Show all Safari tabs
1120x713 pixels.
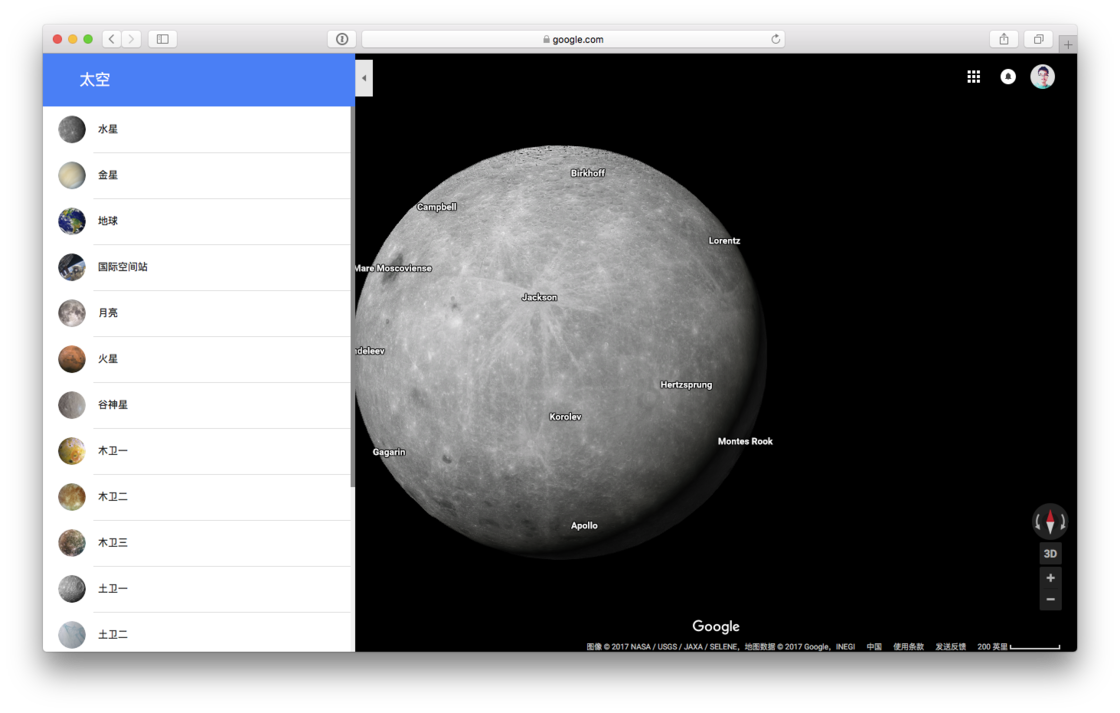1039,39
